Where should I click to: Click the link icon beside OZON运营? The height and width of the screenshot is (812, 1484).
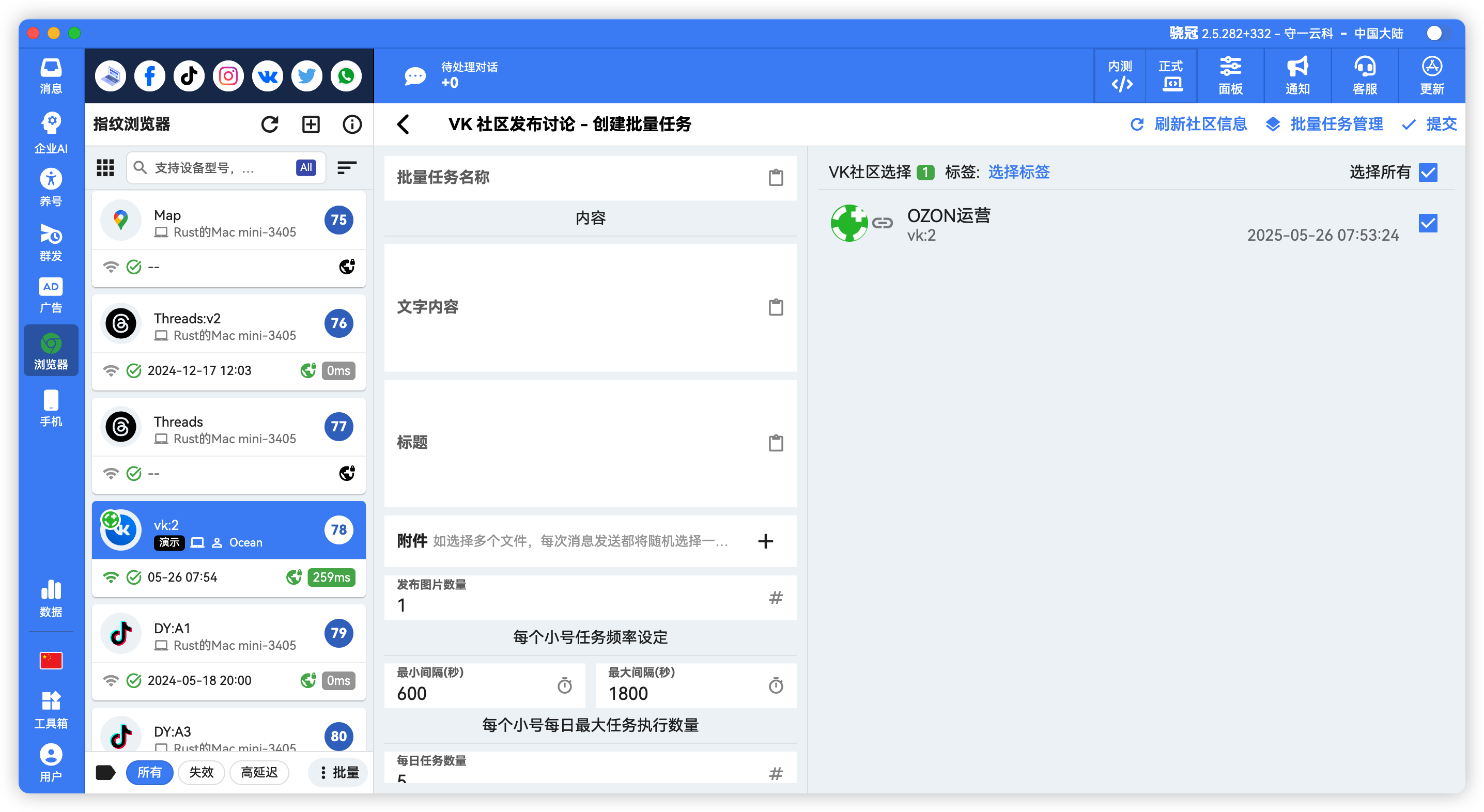click(x=882, y=223)
